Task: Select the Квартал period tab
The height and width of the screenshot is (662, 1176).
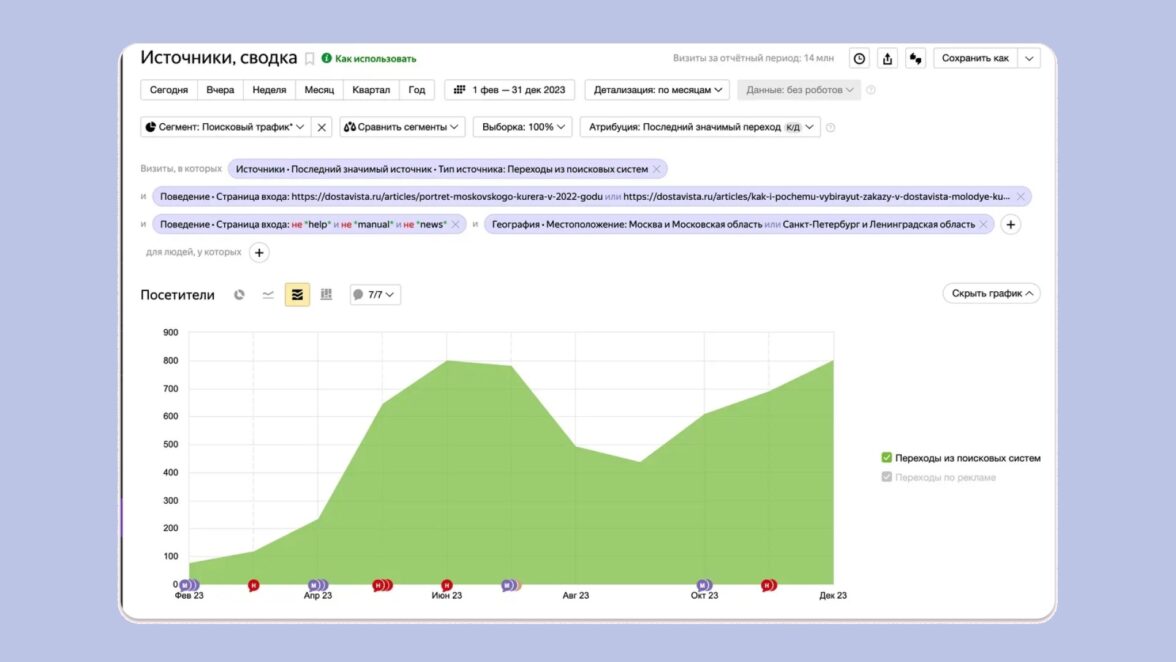Action: click(371, 90)
